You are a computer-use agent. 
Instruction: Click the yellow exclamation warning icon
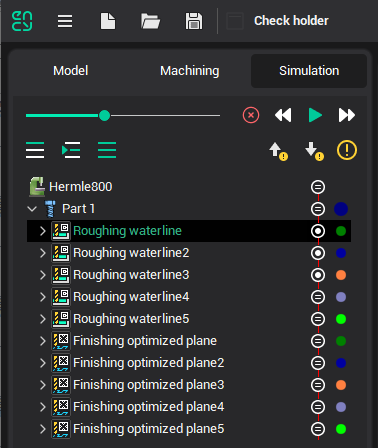point(347,150)
